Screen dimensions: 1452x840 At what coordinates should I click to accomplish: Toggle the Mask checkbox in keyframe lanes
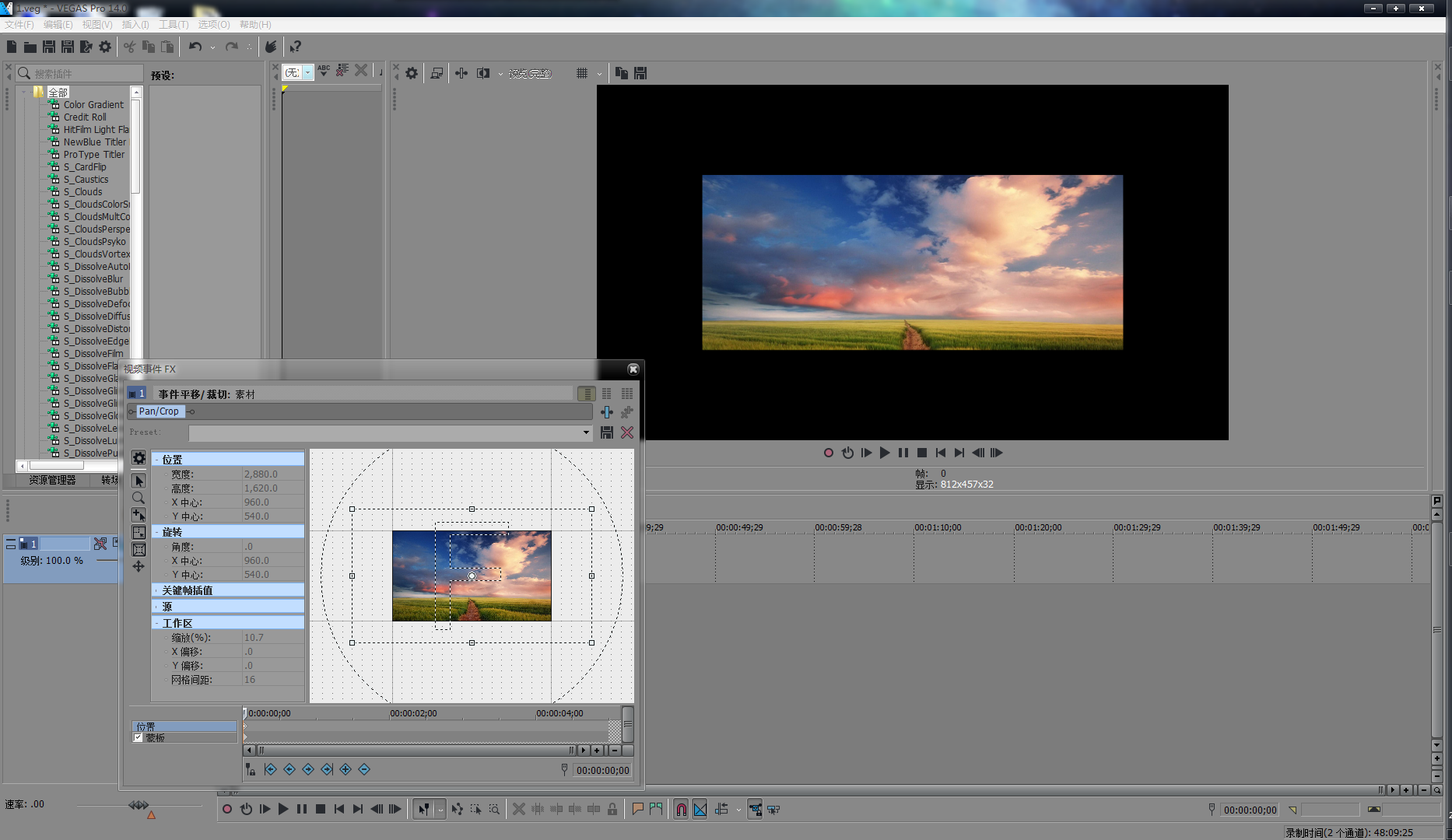pos(138,737)
